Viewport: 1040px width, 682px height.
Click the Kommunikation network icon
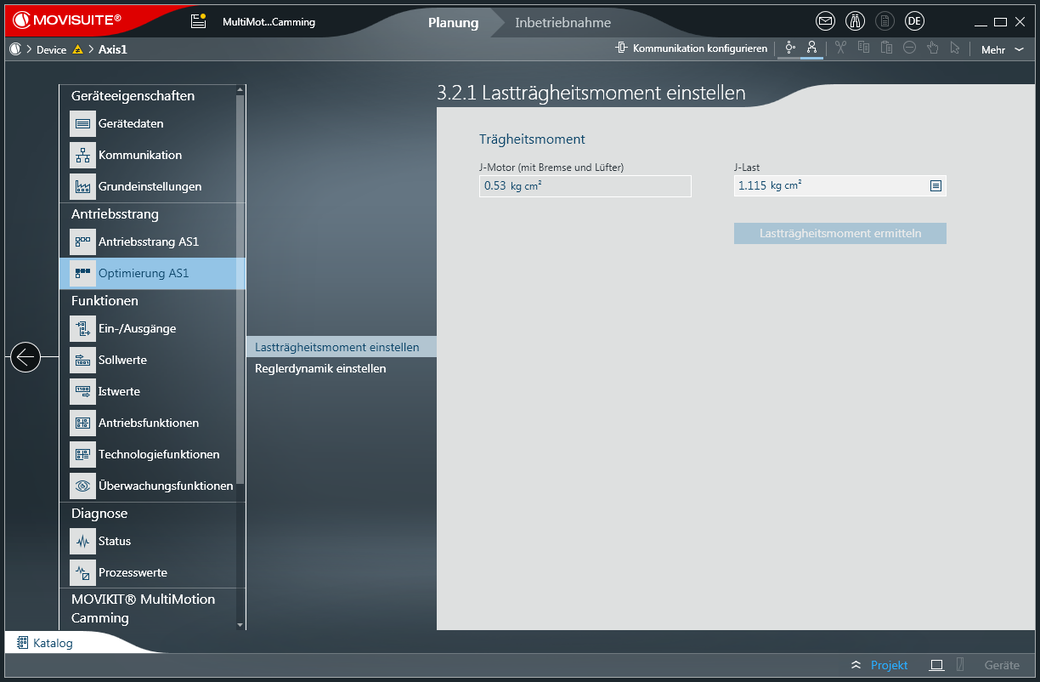83,155
